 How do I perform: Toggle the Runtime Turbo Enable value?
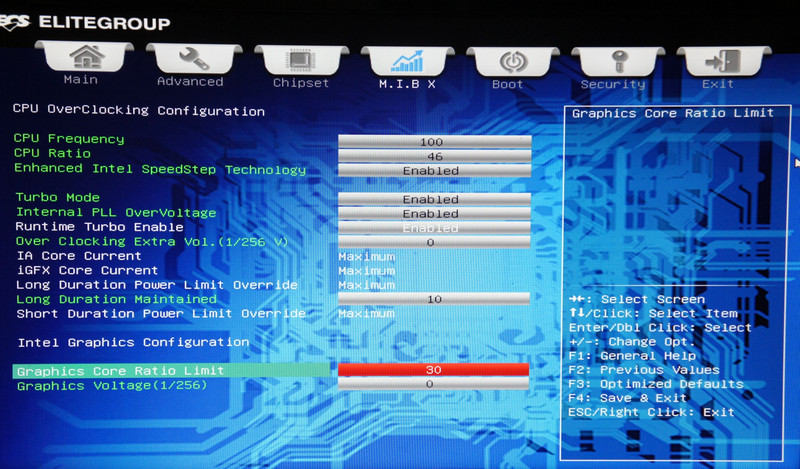[x=434, y=228]
